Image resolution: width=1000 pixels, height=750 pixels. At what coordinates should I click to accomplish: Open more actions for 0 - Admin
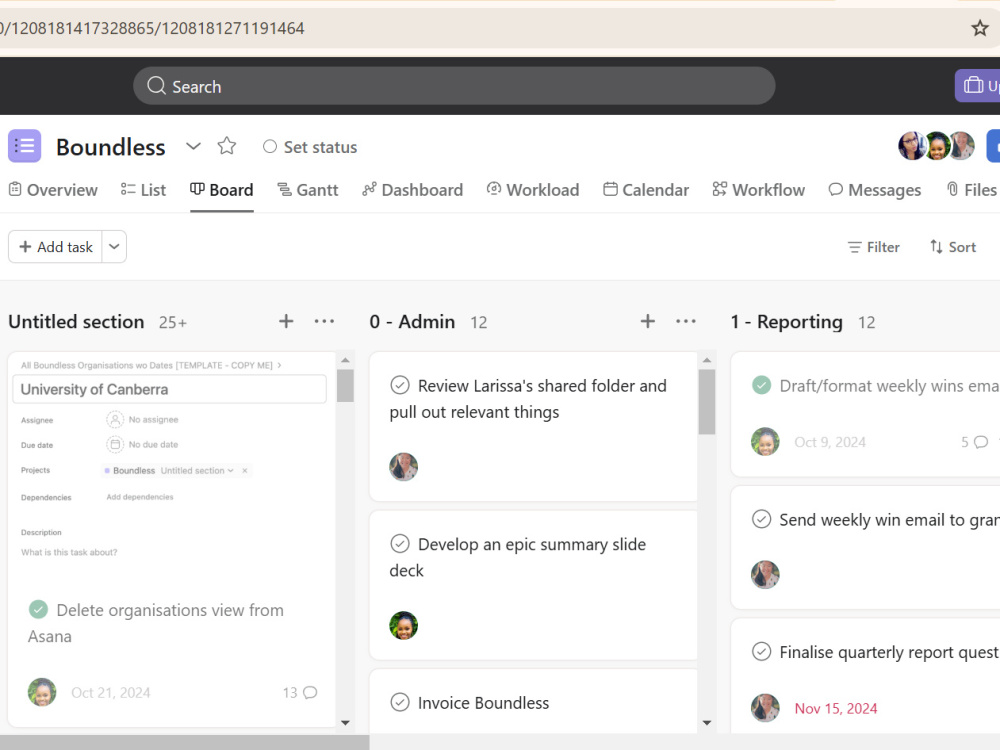(x=686, y=321)
